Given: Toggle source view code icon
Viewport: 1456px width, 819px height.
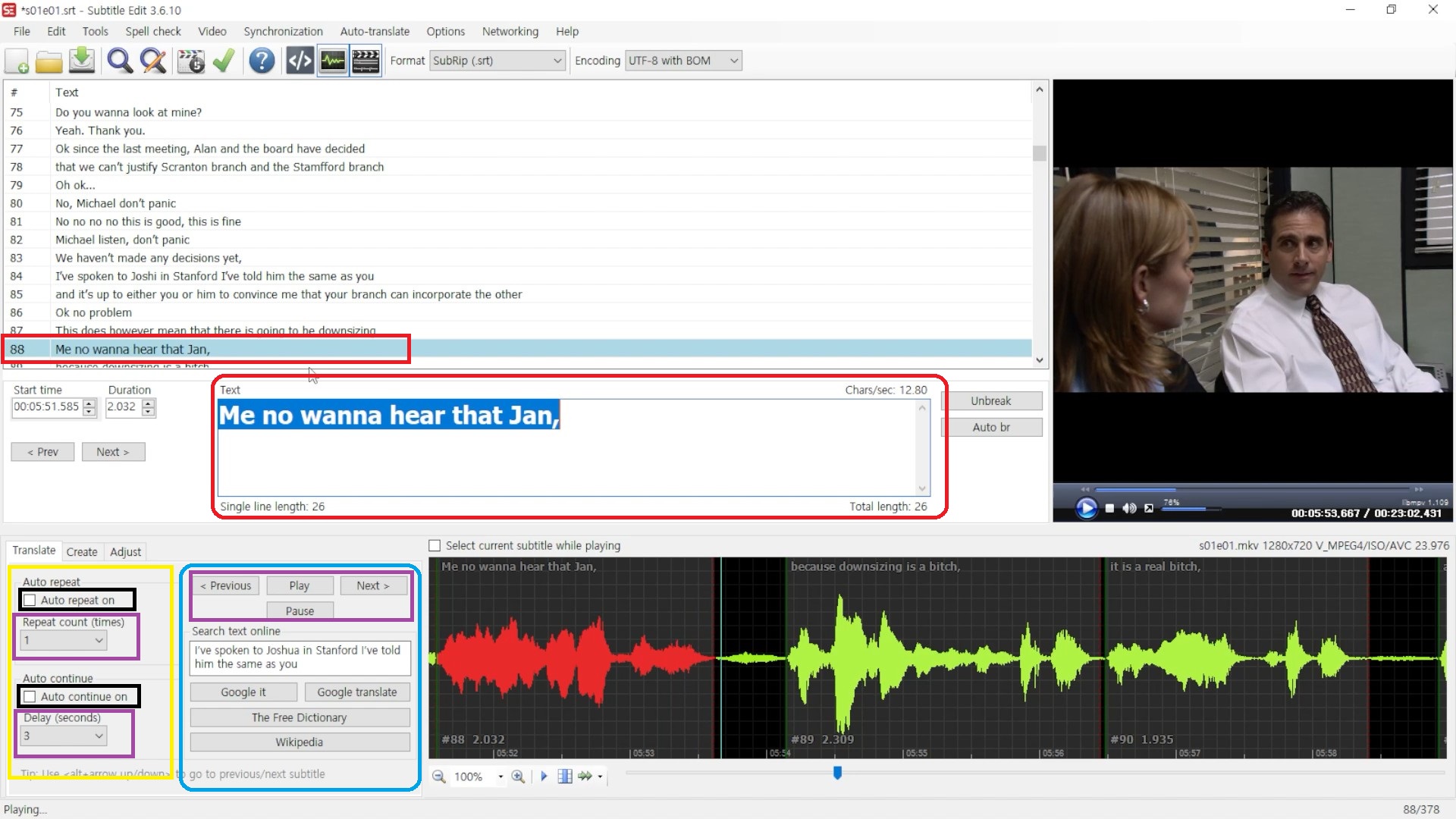Looking at the screenshot, I should [x=300, y=61].
